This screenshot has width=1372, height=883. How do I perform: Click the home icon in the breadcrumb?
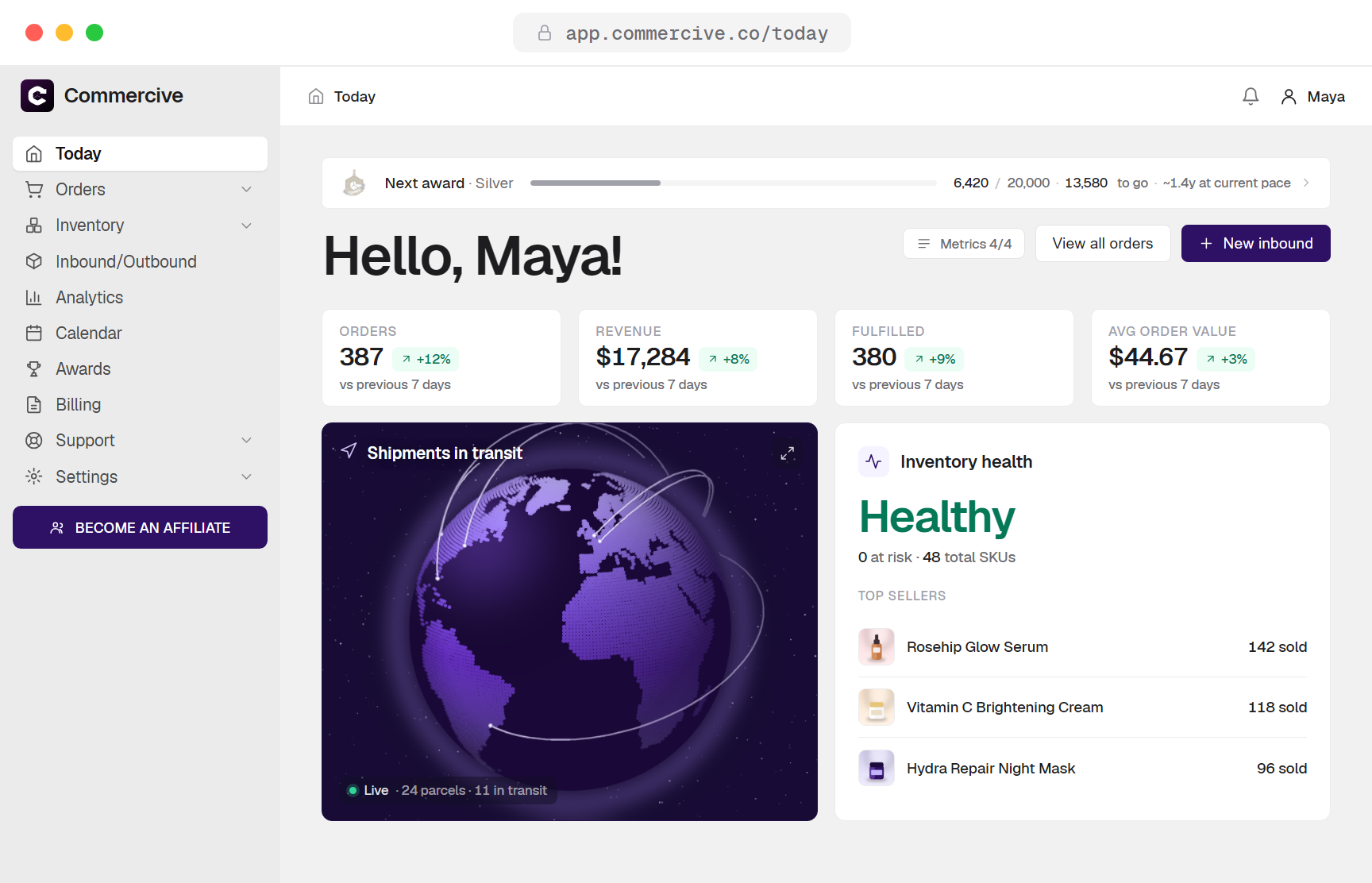(316, 96)
